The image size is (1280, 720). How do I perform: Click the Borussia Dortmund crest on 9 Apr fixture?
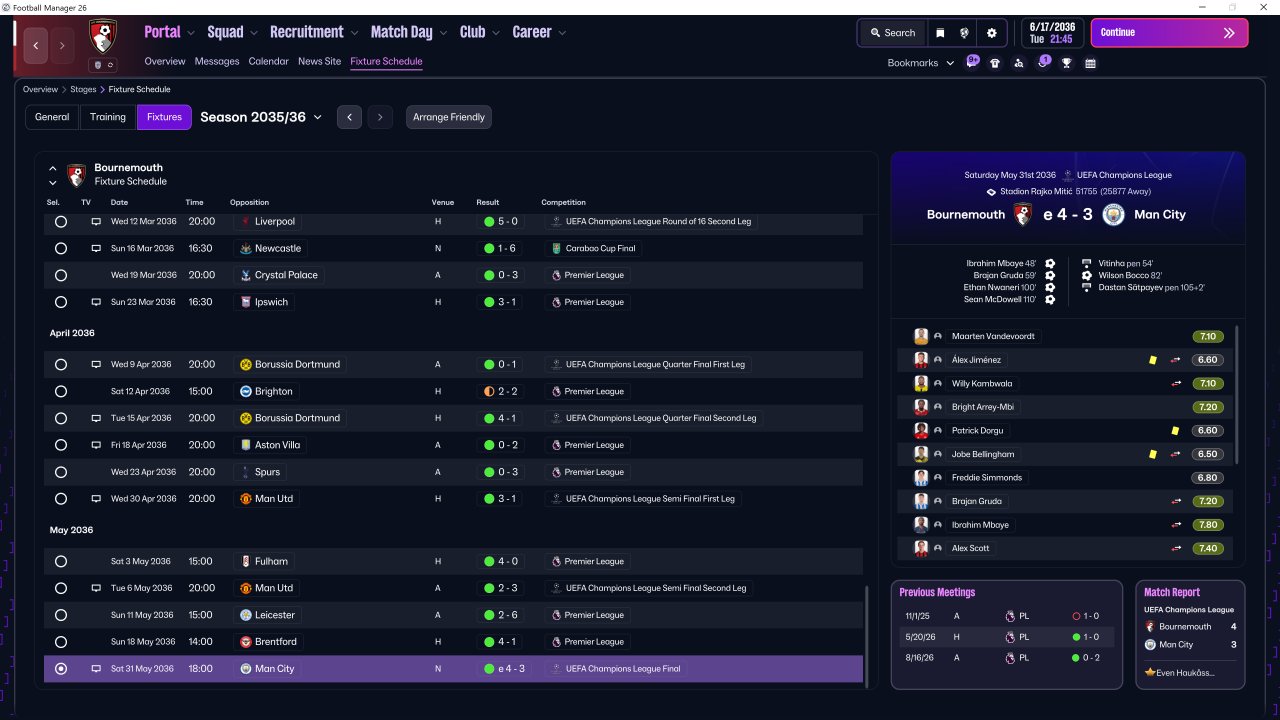click(x=246, y=364)
